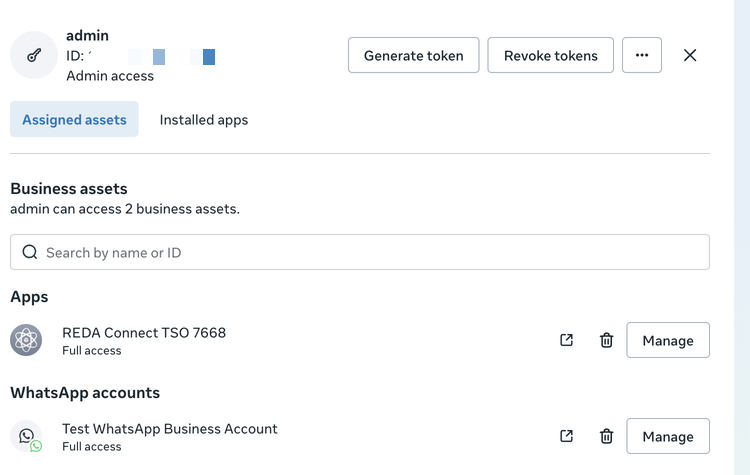The image size is (750, 475).
Task: Click the Business assets heading
Action: pyautogui.click(x=69, y=188)
